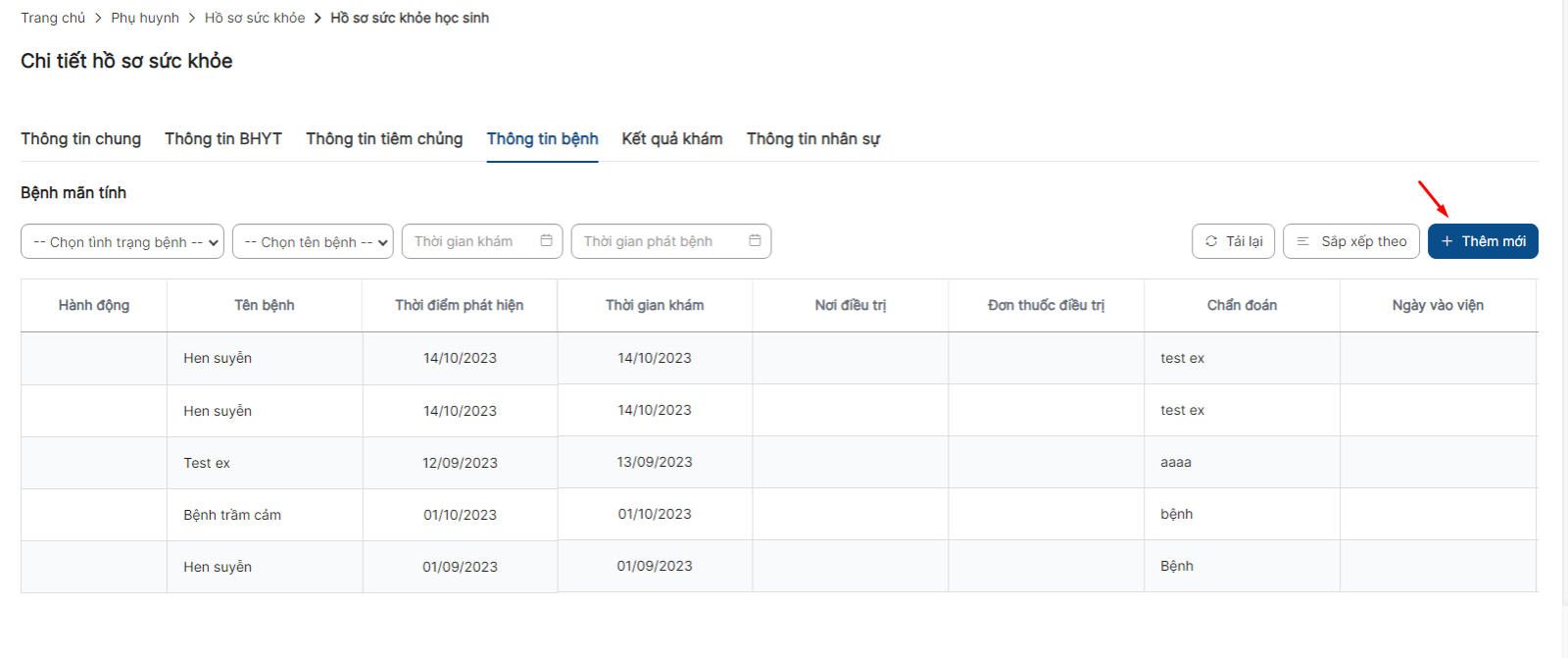Go to Trang chủ breadcrumb link
Image resolution: width=1568 pixels, height=658 pixels.
pyautogui.click(x=53, y=18)
